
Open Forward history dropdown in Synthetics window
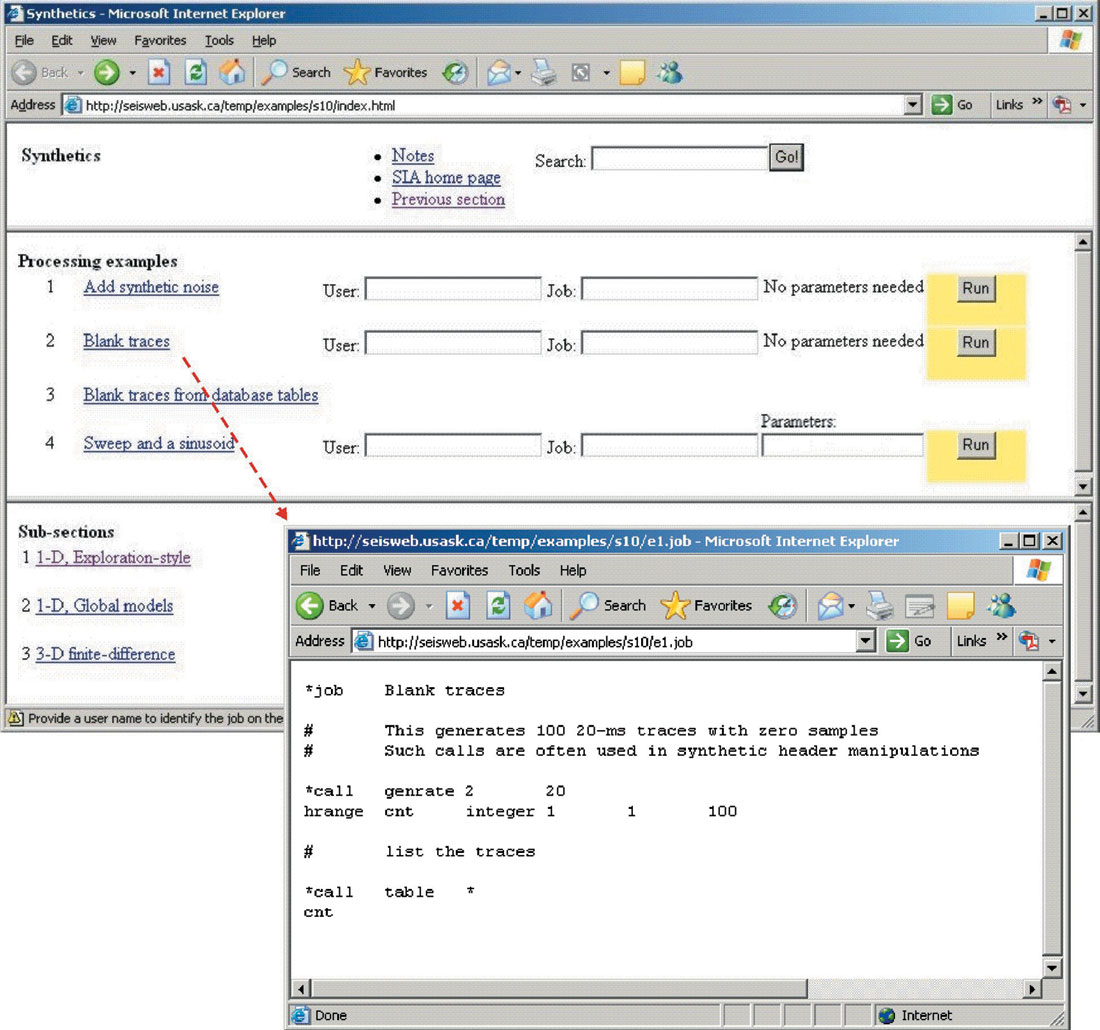(x=133, y=73)
